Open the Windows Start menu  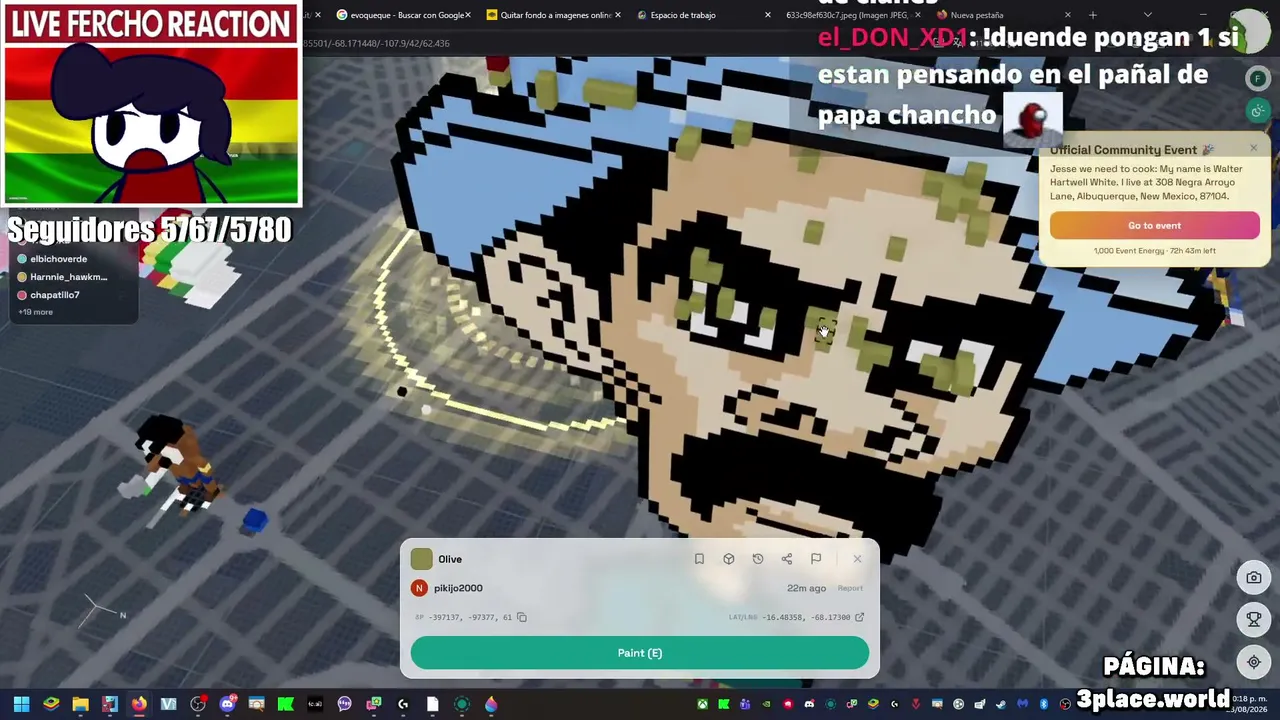point(21,704)
